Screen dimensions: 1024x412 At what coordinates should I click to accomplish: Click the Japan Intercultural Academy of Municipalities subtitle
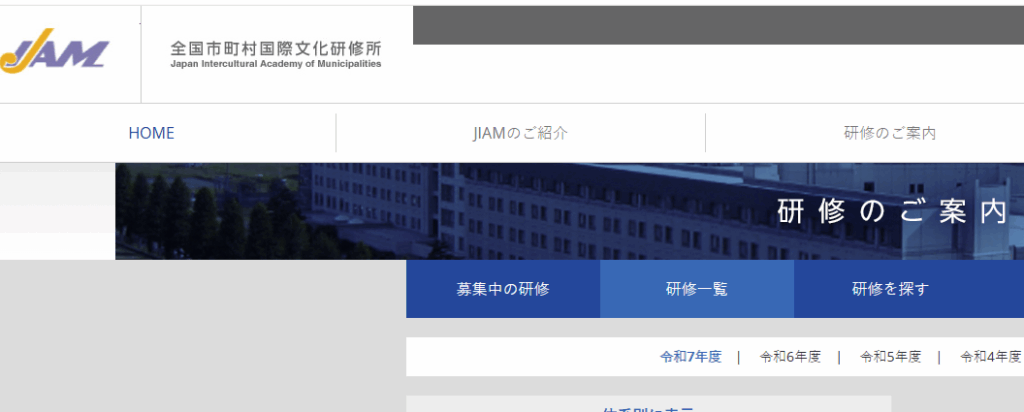coord(275,64)
